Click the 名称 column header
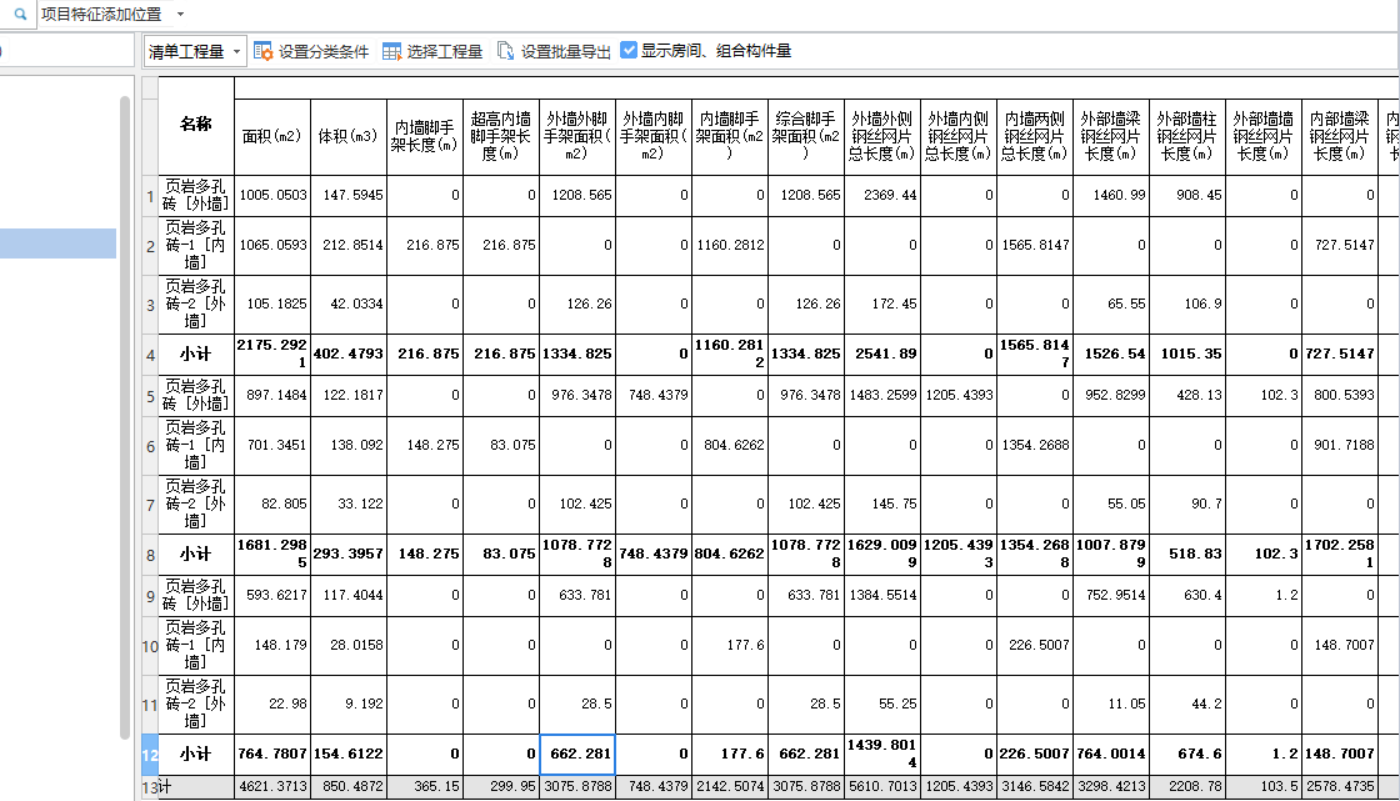The image size is (1400, 801). (196, 125)
